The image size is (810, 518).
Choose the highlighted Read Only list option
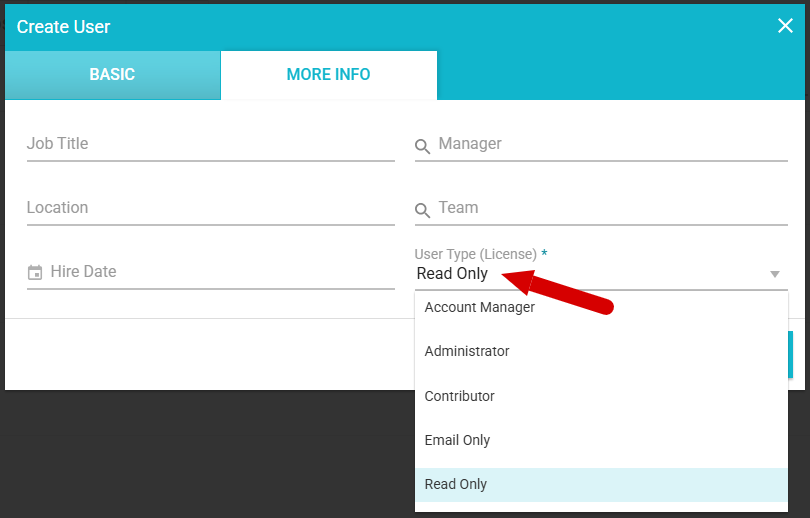coord(456,484)
